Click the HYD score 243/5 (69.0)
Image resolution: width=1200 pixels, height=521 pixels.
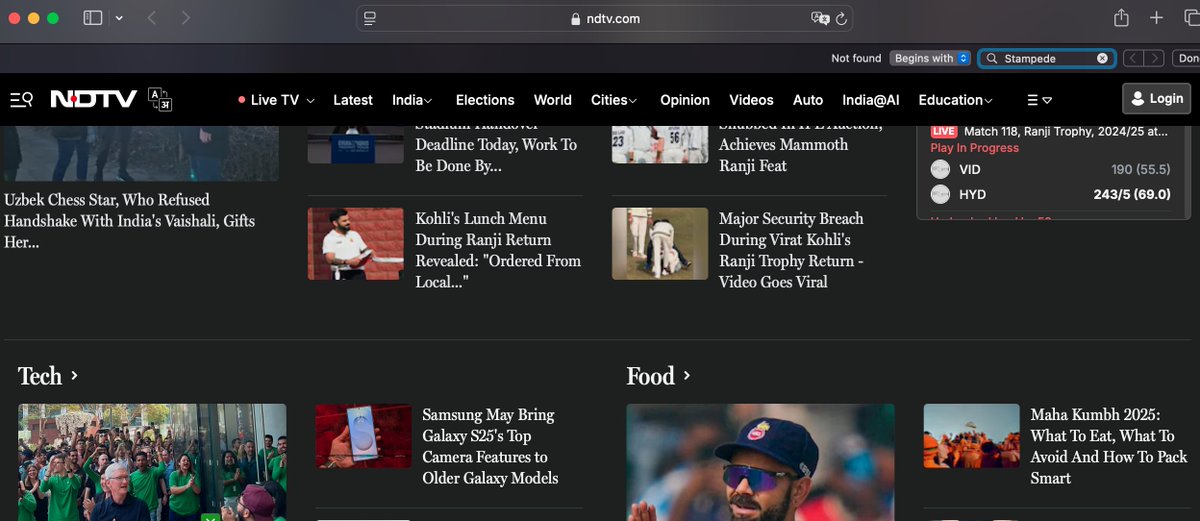[1131, 195]
